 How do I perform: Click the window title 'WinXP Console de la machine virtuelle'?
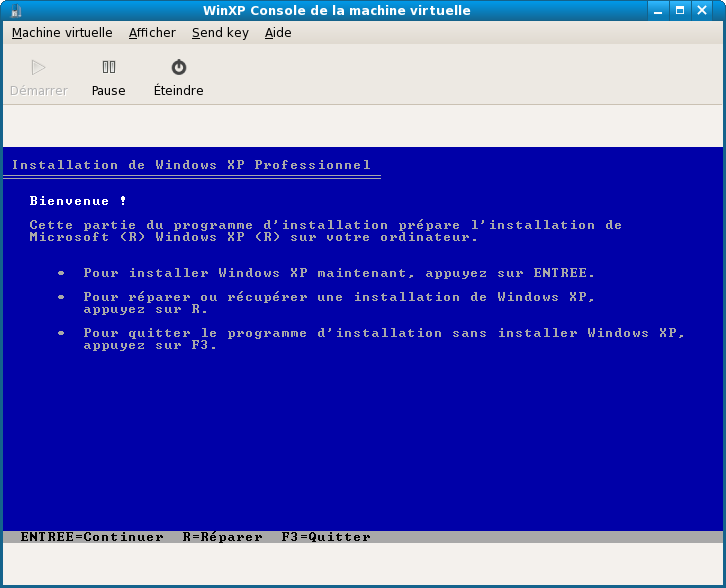click(337, 10)
